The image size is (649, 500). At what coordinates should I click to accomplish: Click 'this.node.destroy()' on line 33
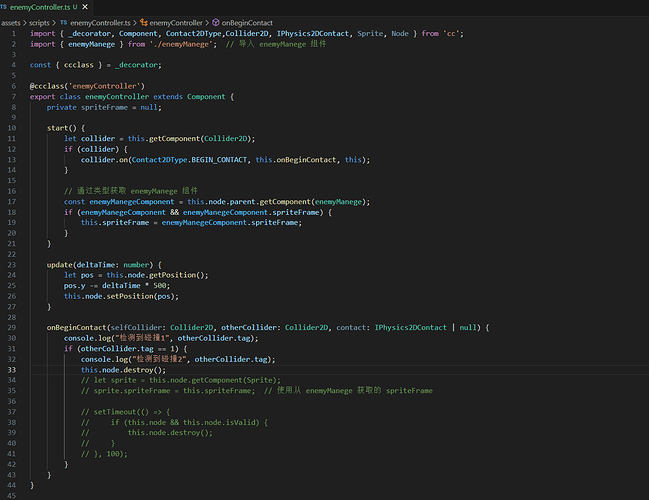pos(121,370)
